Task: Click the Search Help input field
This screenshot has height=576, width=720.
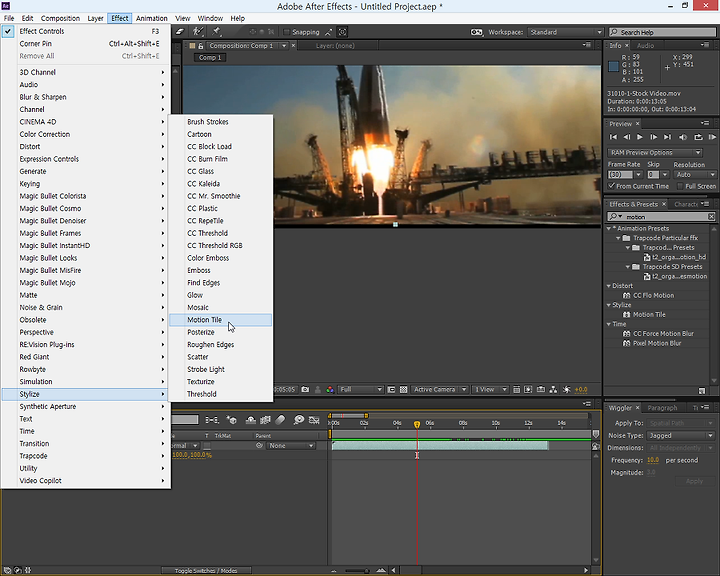Action: 663,32
